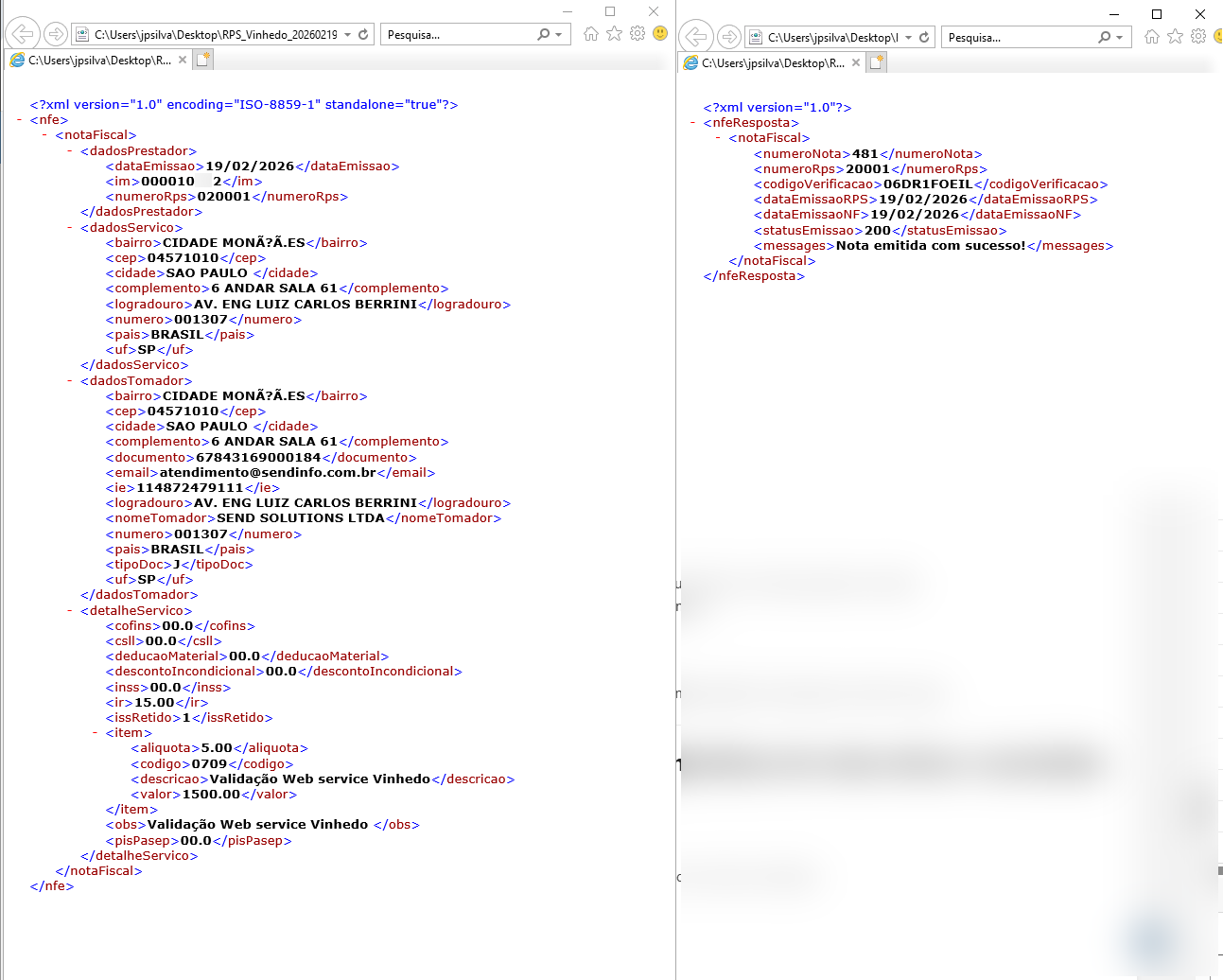Screen dimensions: 1223x980
Task: Close the tab in the RPS_Vinhedo window
Action: point(183,60)
